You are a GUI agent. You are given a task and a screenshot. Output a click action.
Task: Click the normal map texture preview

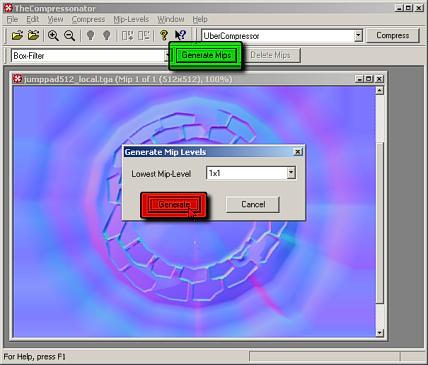(194, 211)
